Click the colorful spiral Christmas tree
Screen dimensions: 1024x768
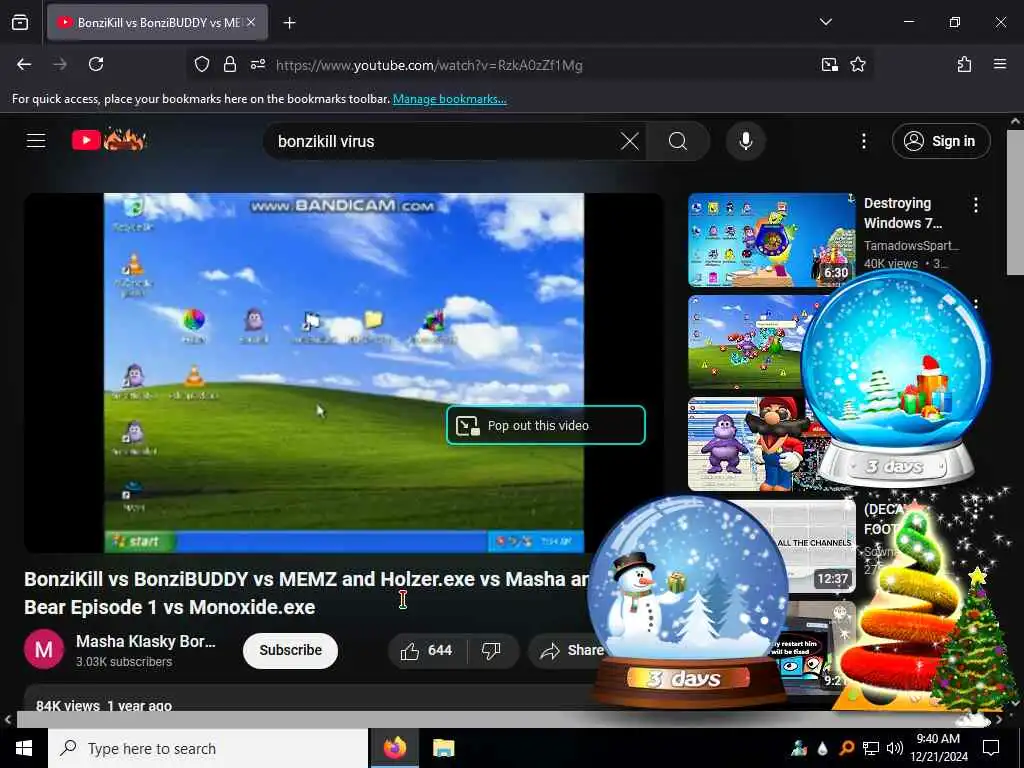click(904, 604)
